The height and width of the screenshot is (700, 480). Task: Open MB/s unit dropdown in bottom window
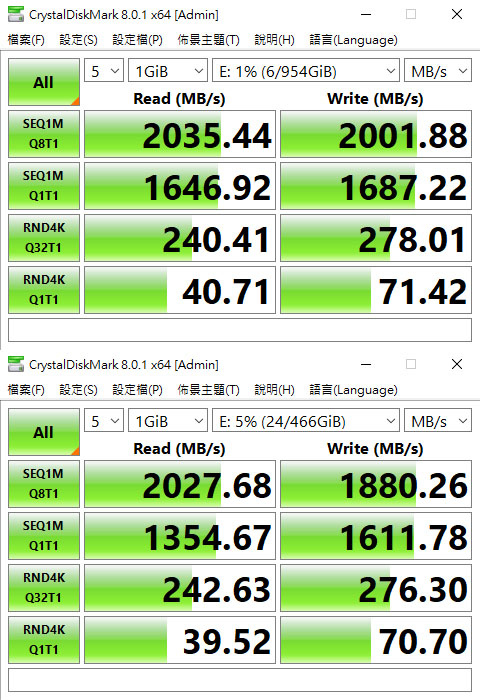click(438, 421)
